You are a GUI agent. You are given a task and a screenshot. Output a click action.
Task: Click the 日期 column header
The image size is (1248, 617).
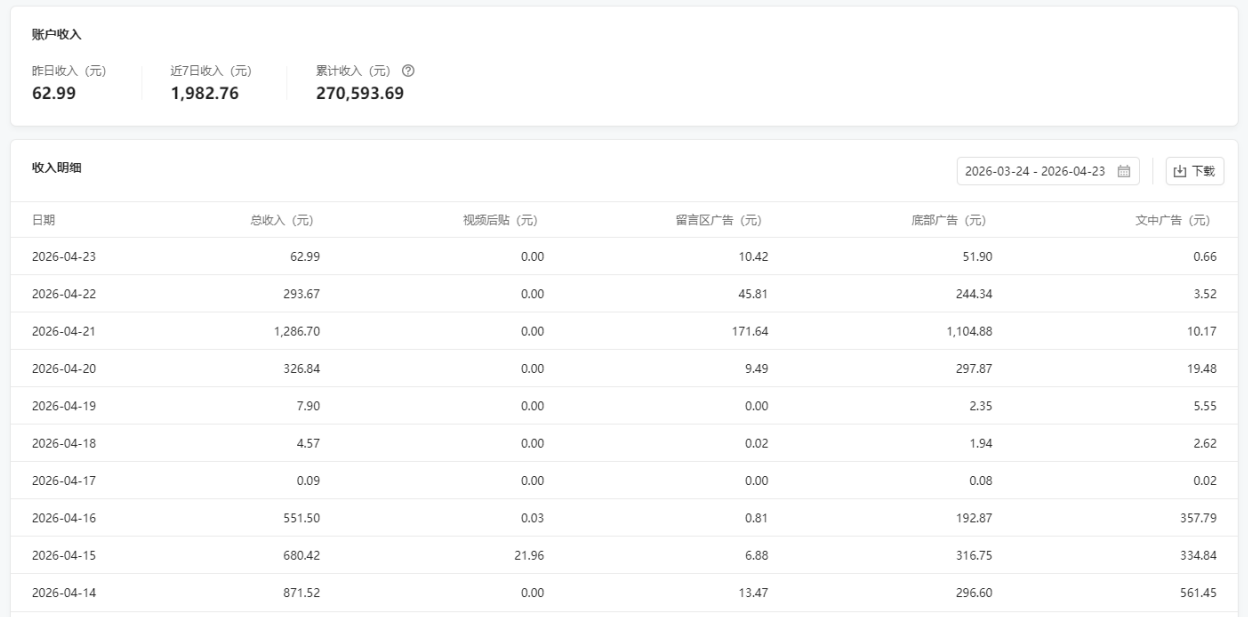43,220
